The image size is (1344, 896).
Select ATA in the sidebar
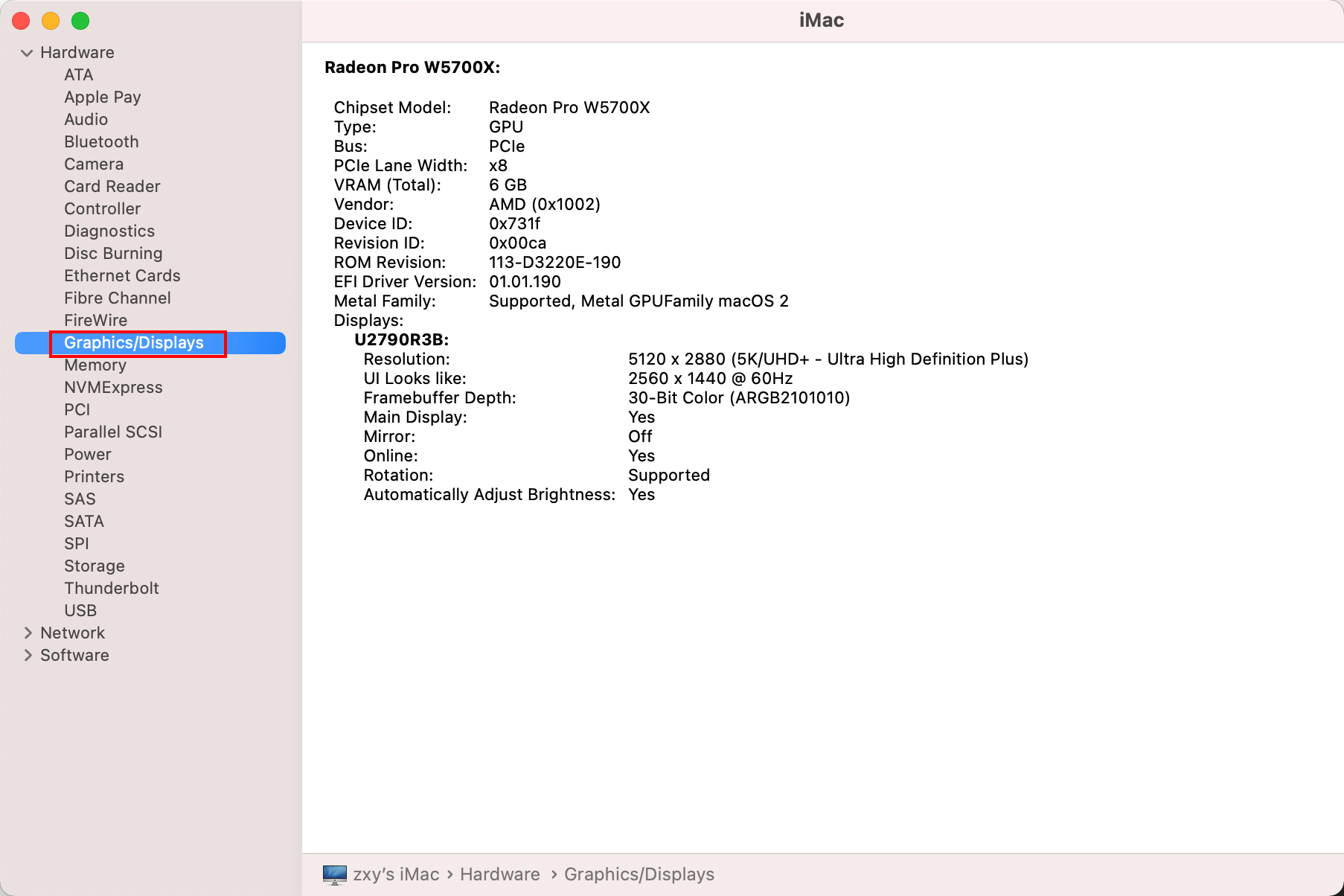78,75
